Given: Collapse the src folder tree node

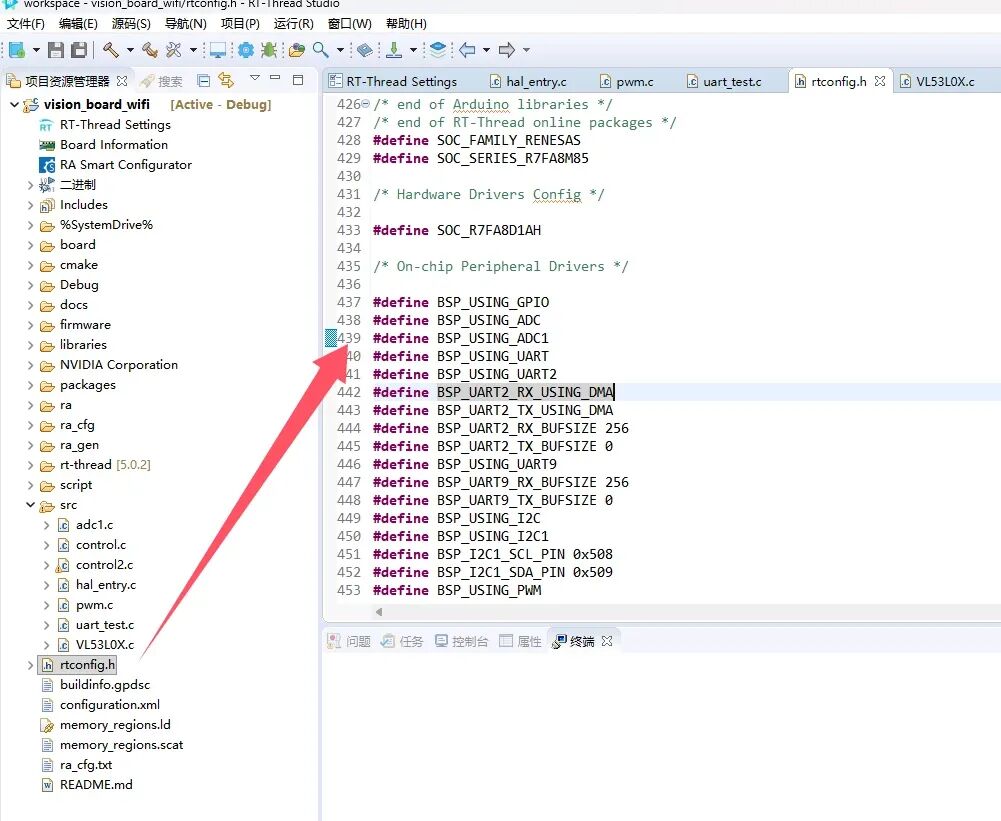Looking at the screenshot, I should point(30,505).
